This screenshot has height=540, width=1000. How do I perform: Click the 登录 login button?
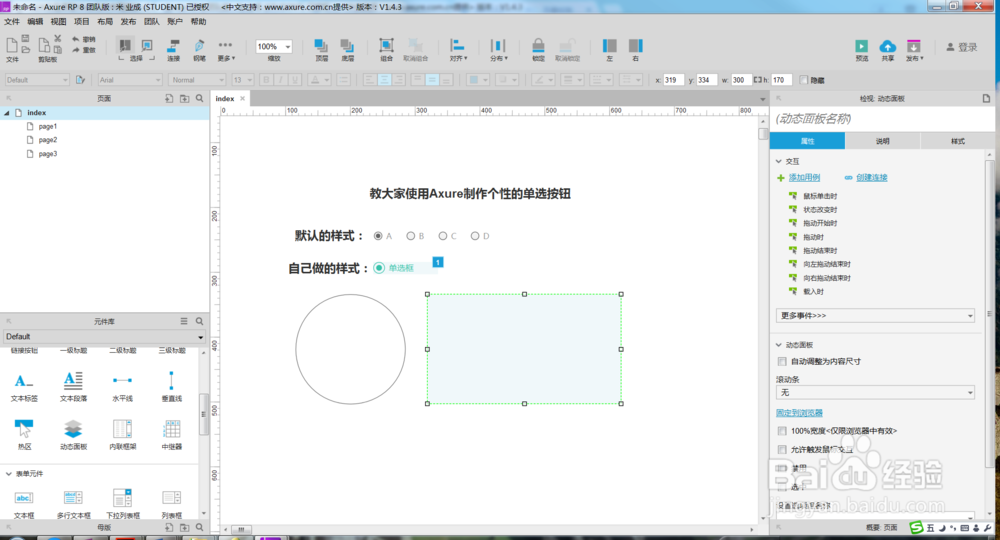coord(962,47)
